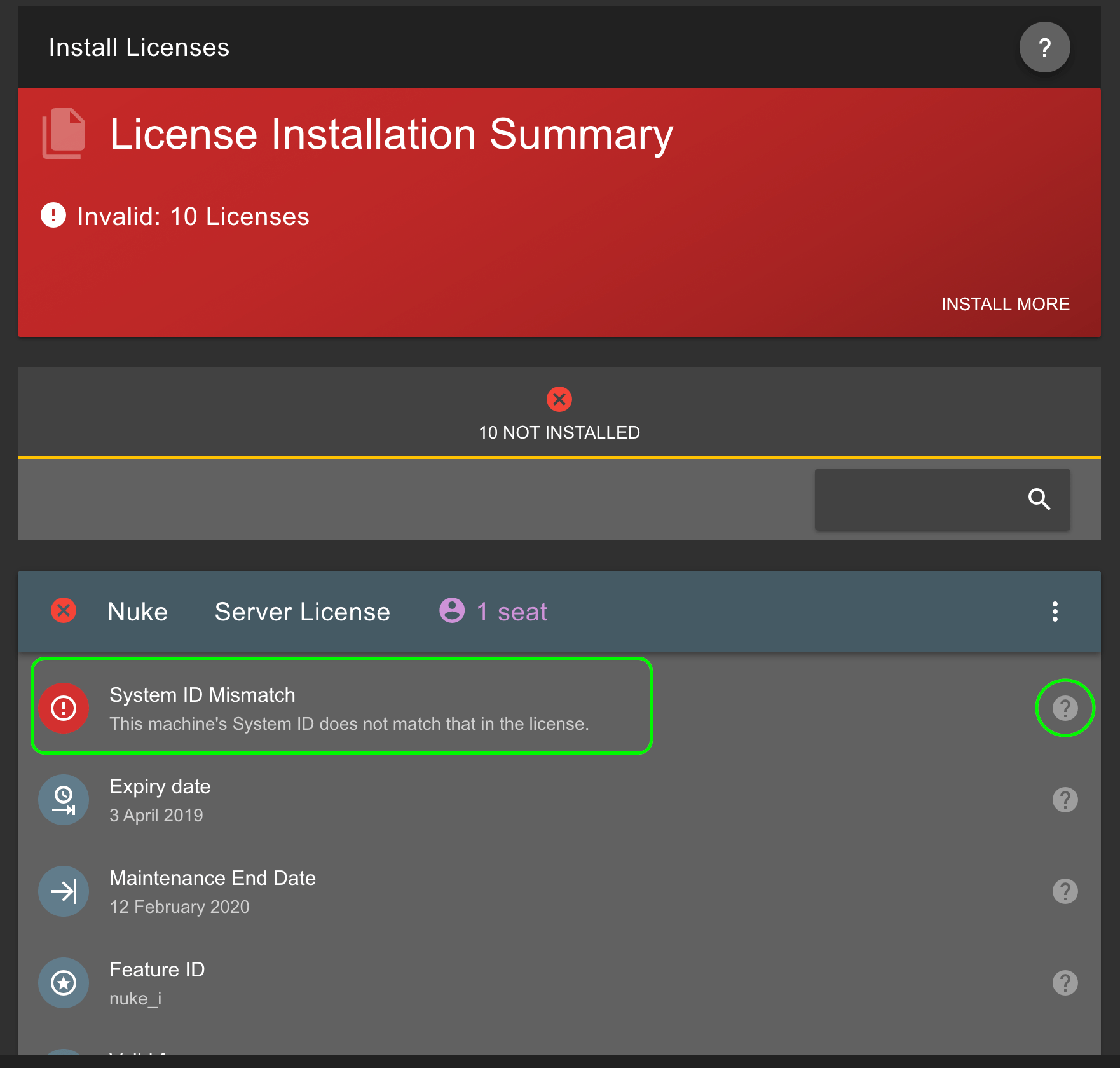Image resolution: width=1120 pixels, height=1068 pixels.
Task: Click the search magnifier icon
Action: click(1039, 500)
